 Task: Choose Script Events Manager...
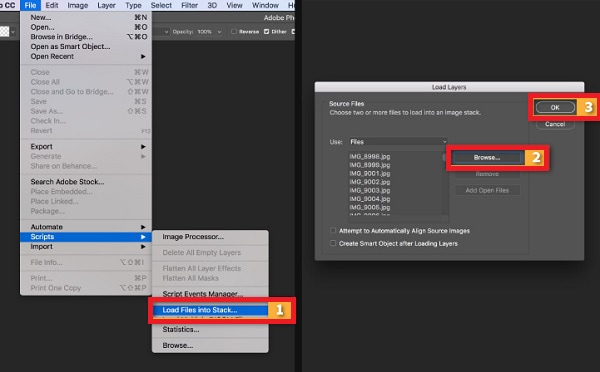[x=210, y=294]
